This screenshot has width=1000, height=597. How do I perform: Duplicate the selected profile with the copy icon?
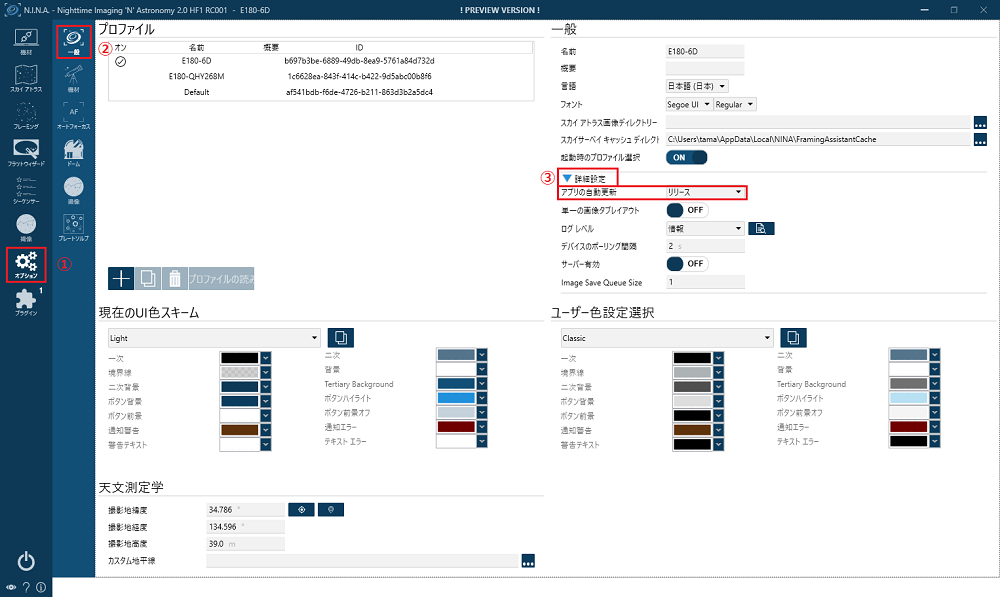(x=148, y=279)
